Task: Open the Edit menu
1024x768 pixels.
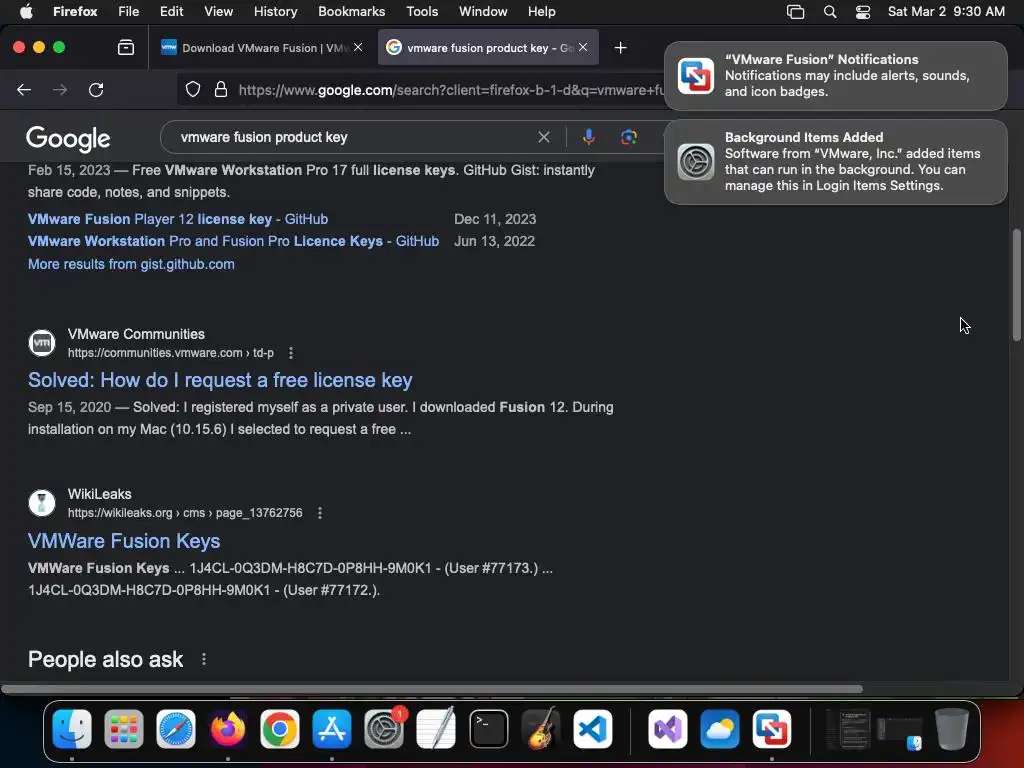Action: pyautogui.click(x=171, y=11)
